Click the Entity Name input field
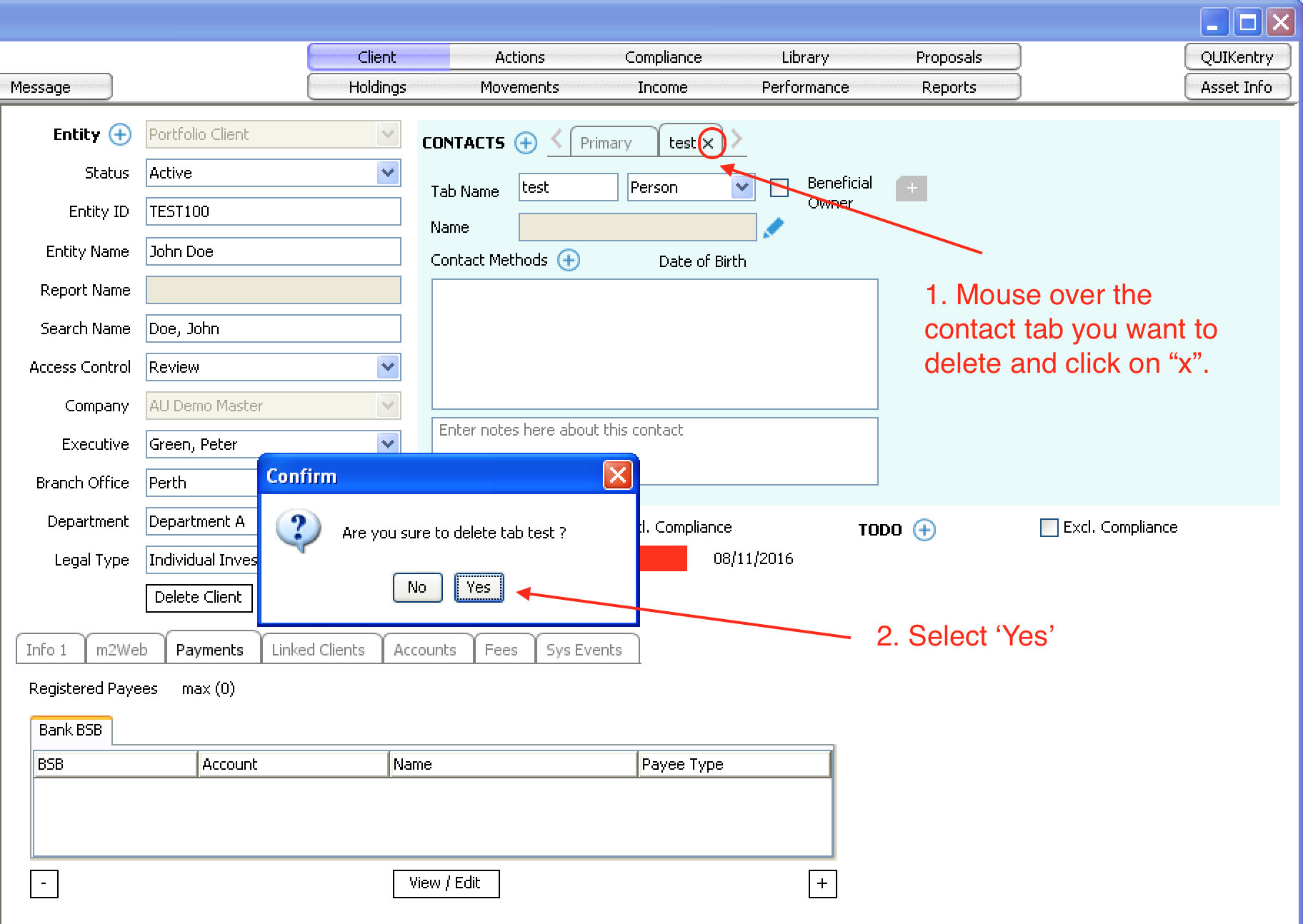 pyautogui.click(x=273, y=251)
